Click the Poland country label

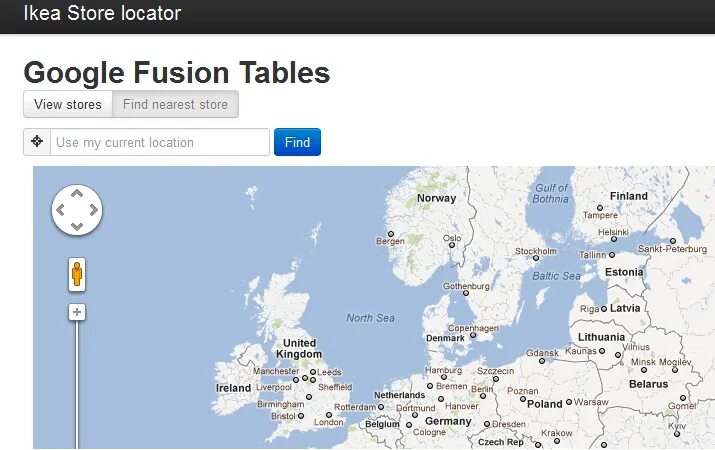pyautogui.click(x=544, y=404)
